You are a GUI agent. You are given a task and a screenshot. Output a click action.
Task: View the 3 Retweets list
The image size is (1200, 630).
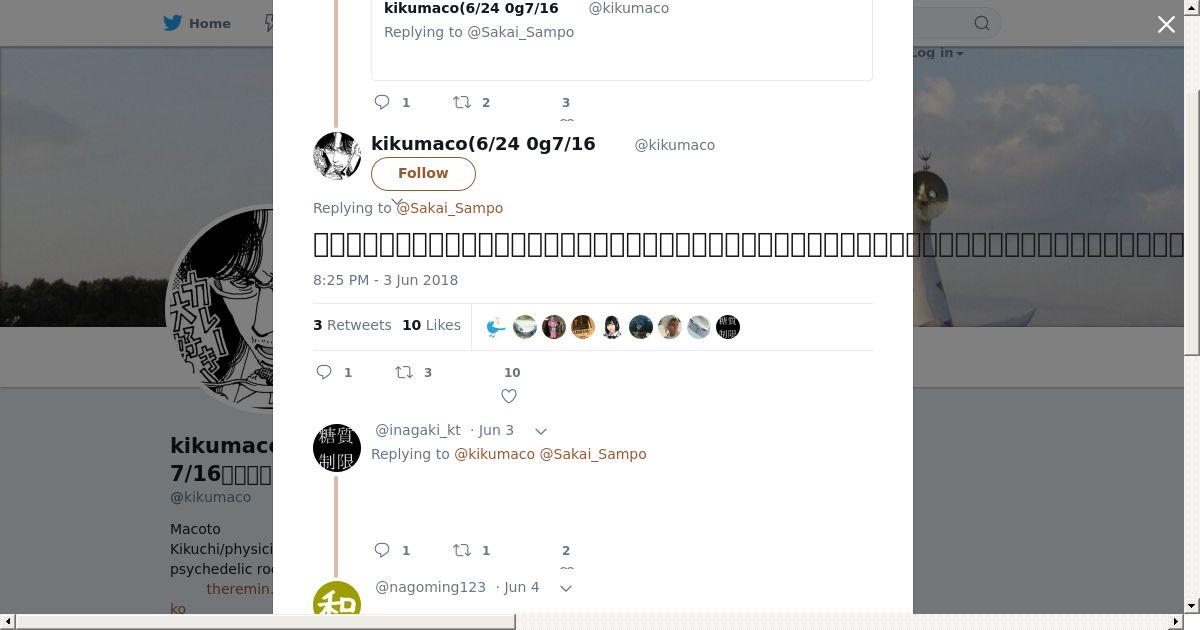(x=352, y=325)
